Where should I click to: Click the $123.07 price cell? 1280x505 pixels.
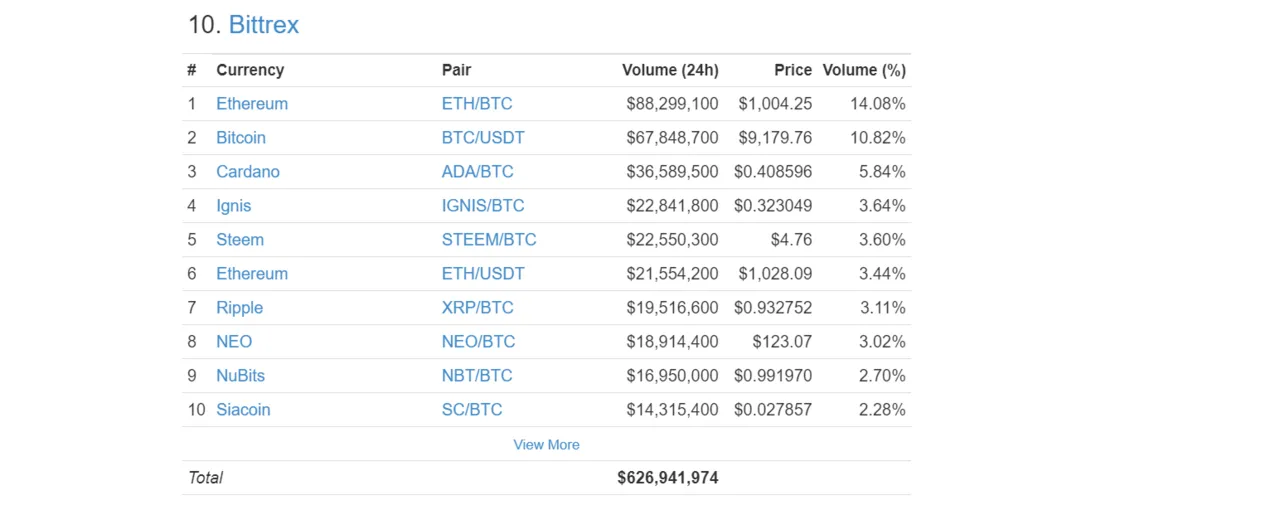point(782,342)
